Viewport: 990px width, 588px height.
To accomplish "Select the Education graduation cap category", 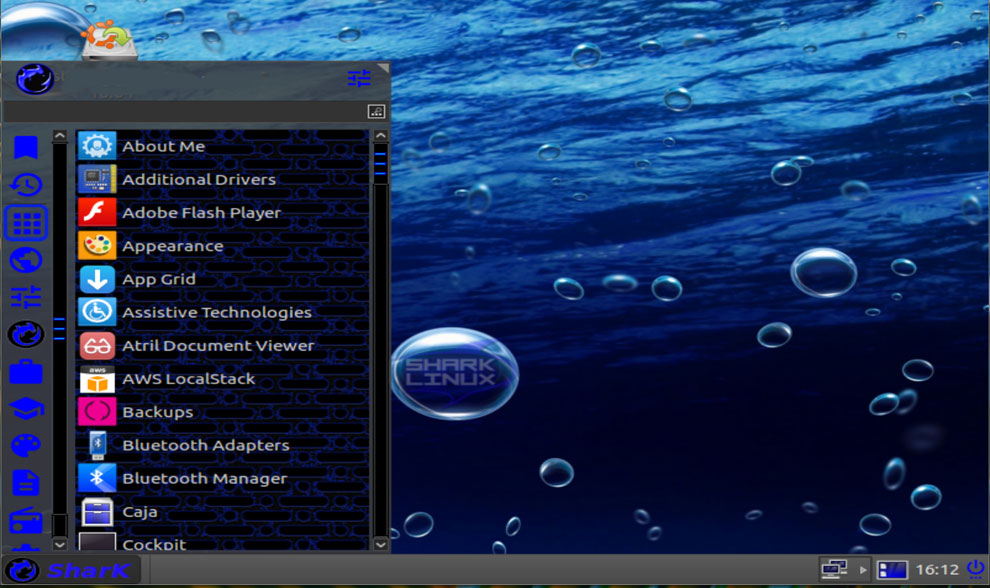I will [26, 409].
